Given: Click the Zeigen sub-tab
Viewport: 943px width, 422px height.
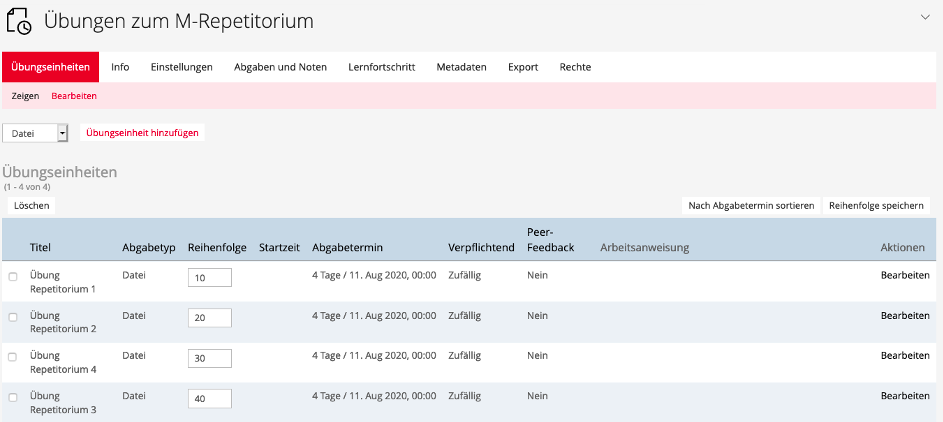Looking at the screenshot, I should 25,96.
